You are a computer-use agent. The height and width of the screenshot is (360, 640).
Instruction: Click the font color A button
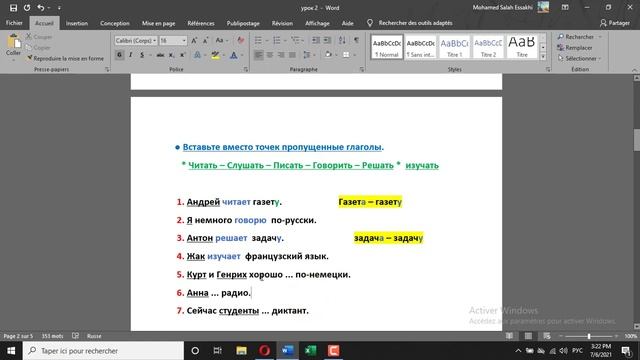[234, 55]
